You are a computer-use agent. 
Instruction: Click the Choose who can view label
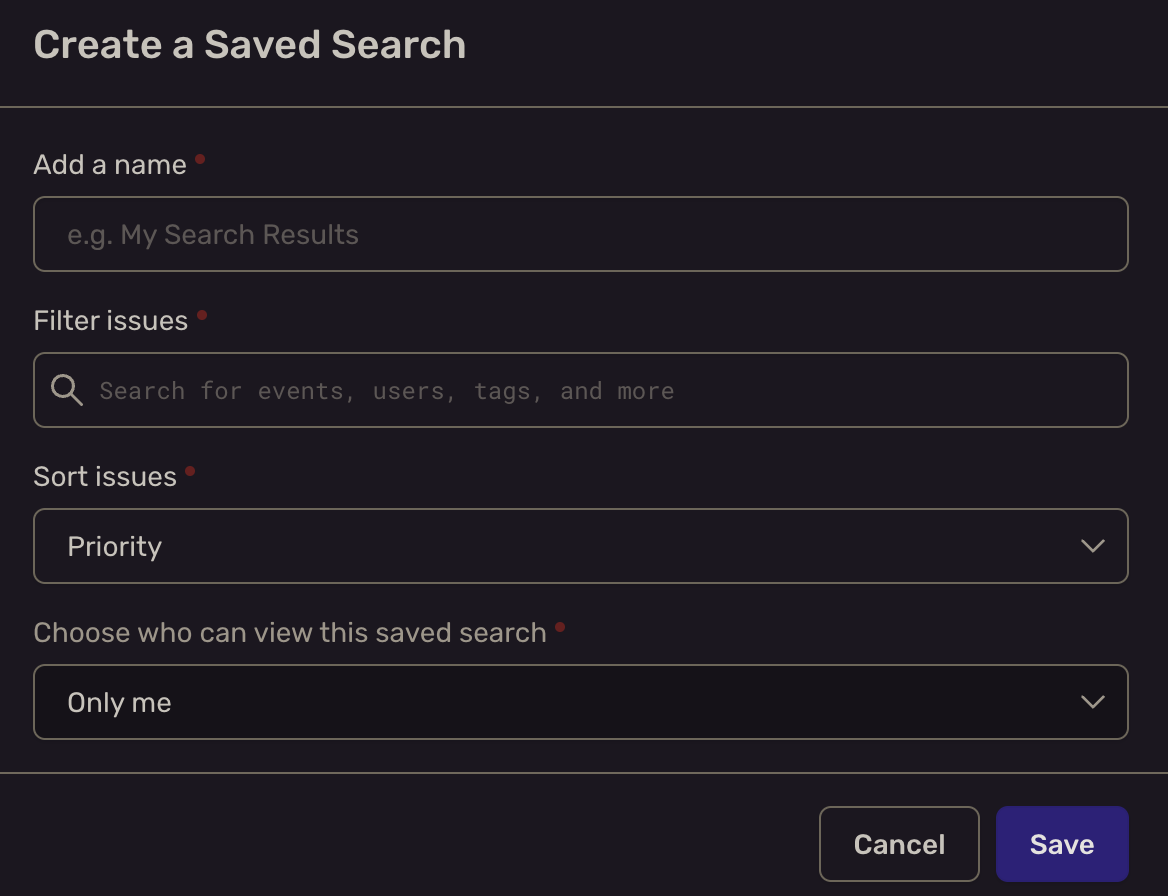point(289,632)
